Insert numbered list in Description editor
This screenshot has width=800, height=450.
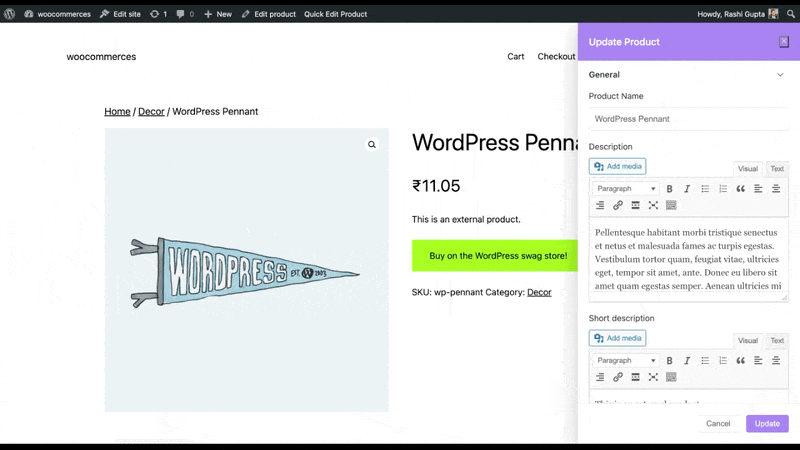(x=722, y=189)
